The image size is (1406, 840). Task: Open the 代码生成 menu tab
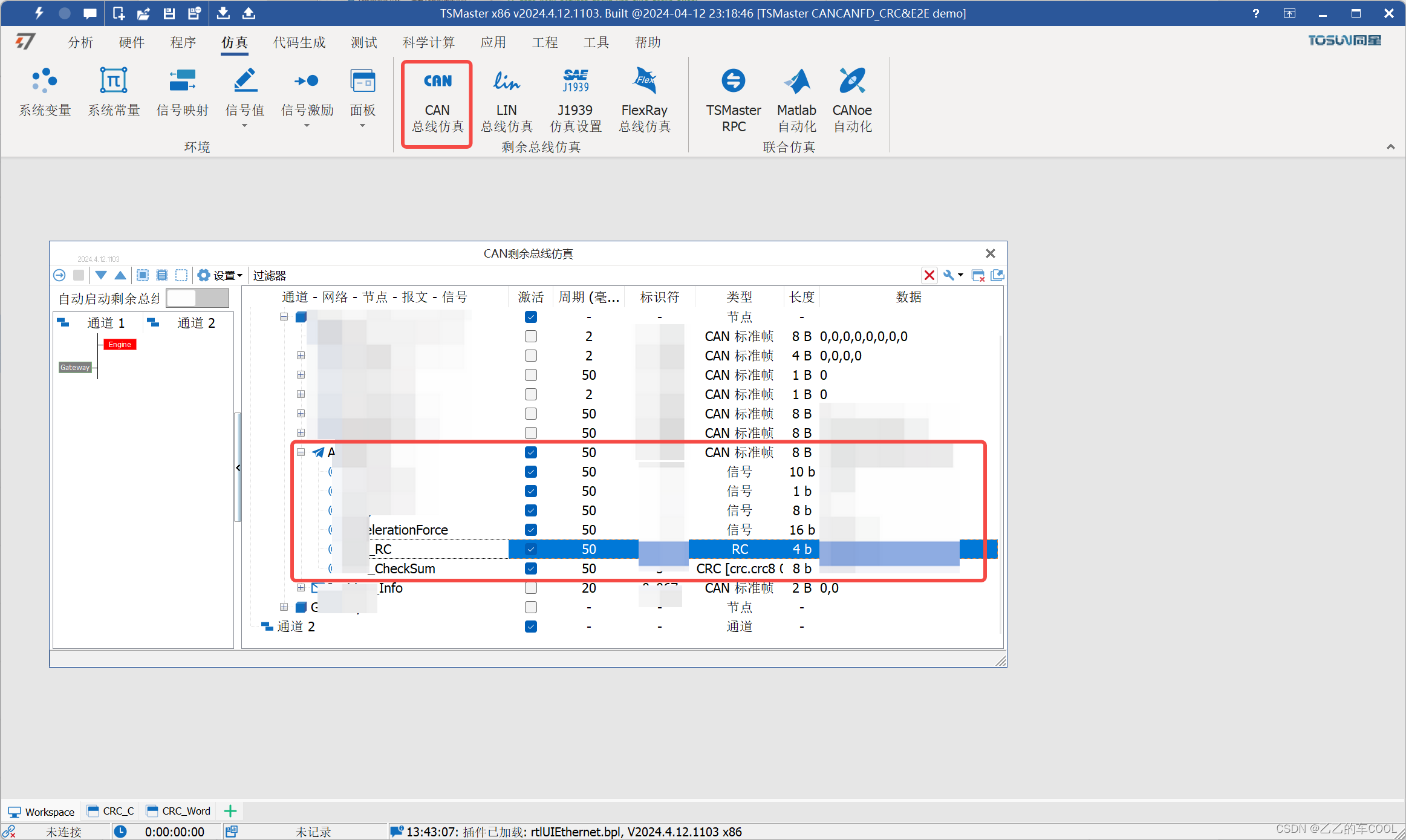click(299, 42)
